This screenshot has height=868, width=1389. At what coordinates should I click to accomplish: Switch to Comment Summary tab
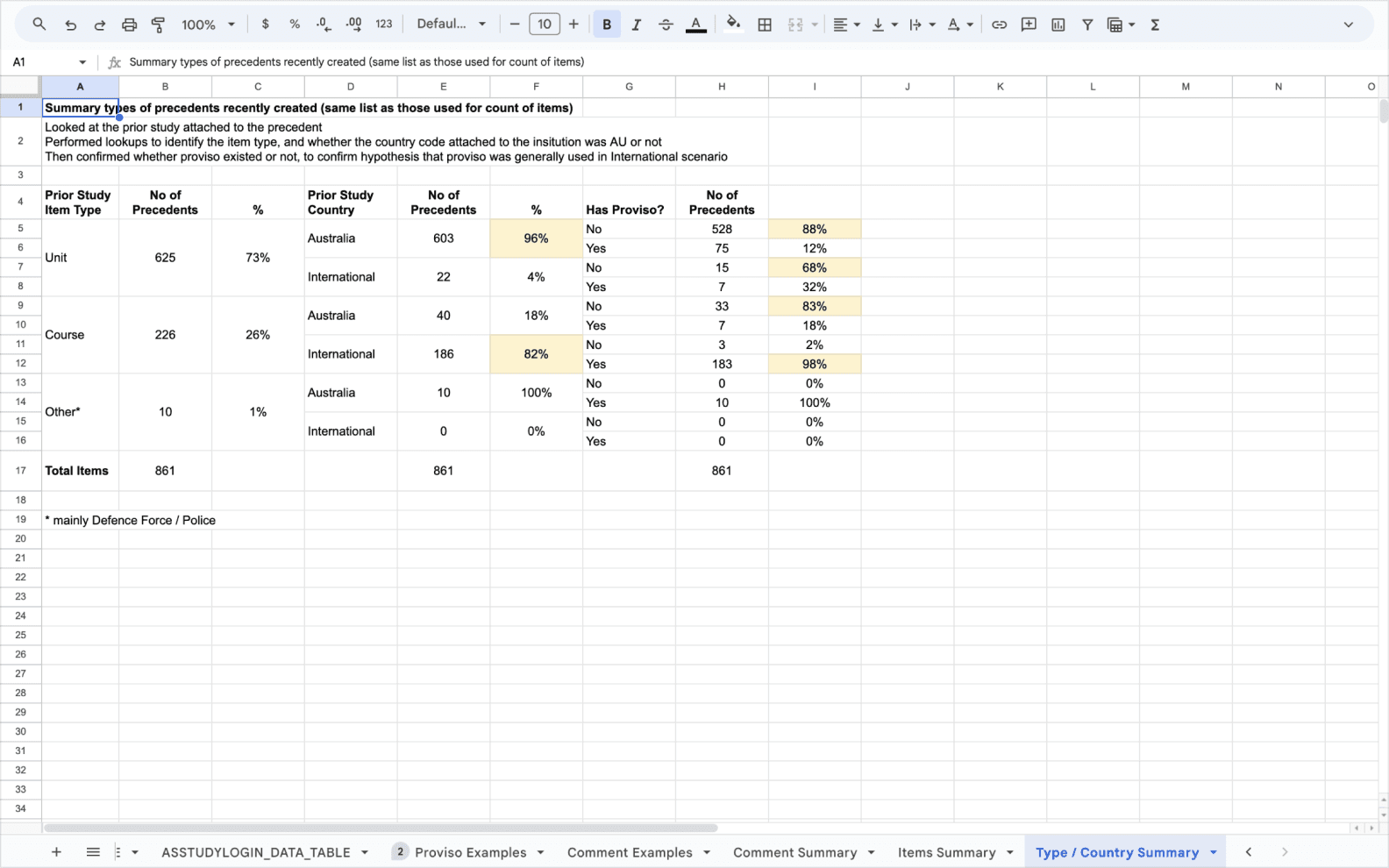click(795, 852)
